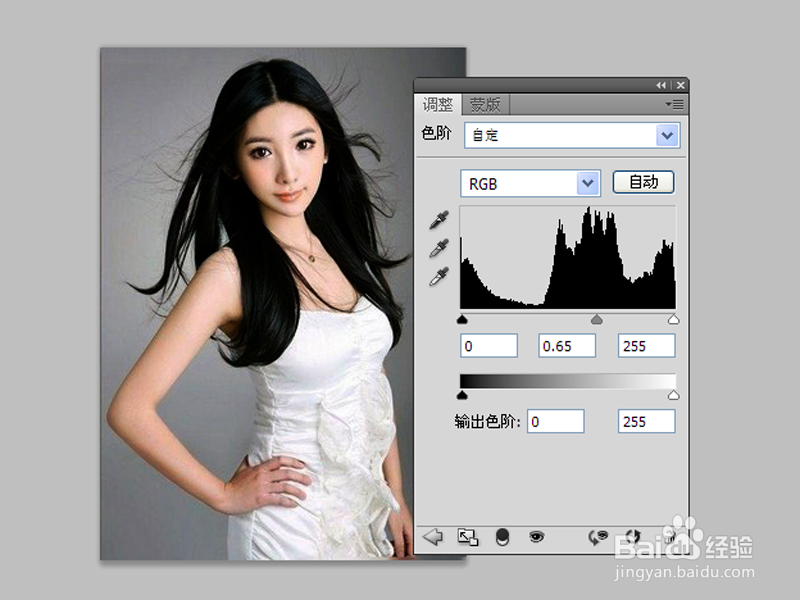The height and width of the screenshot is (600, 800).
Task: Open the 自定 preset dropdown
Action: pyautogui.click(x=571, y=135)
